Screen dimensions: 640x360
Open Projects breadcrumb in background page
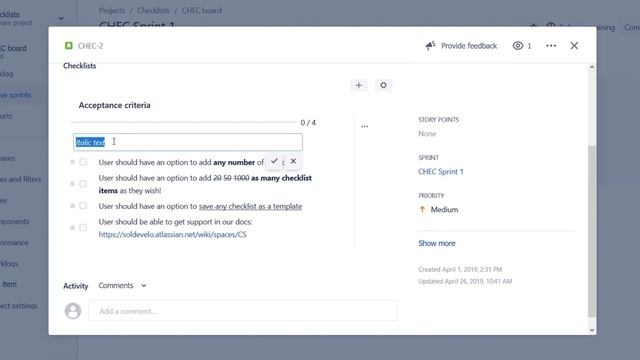click(x=112, y=11)
